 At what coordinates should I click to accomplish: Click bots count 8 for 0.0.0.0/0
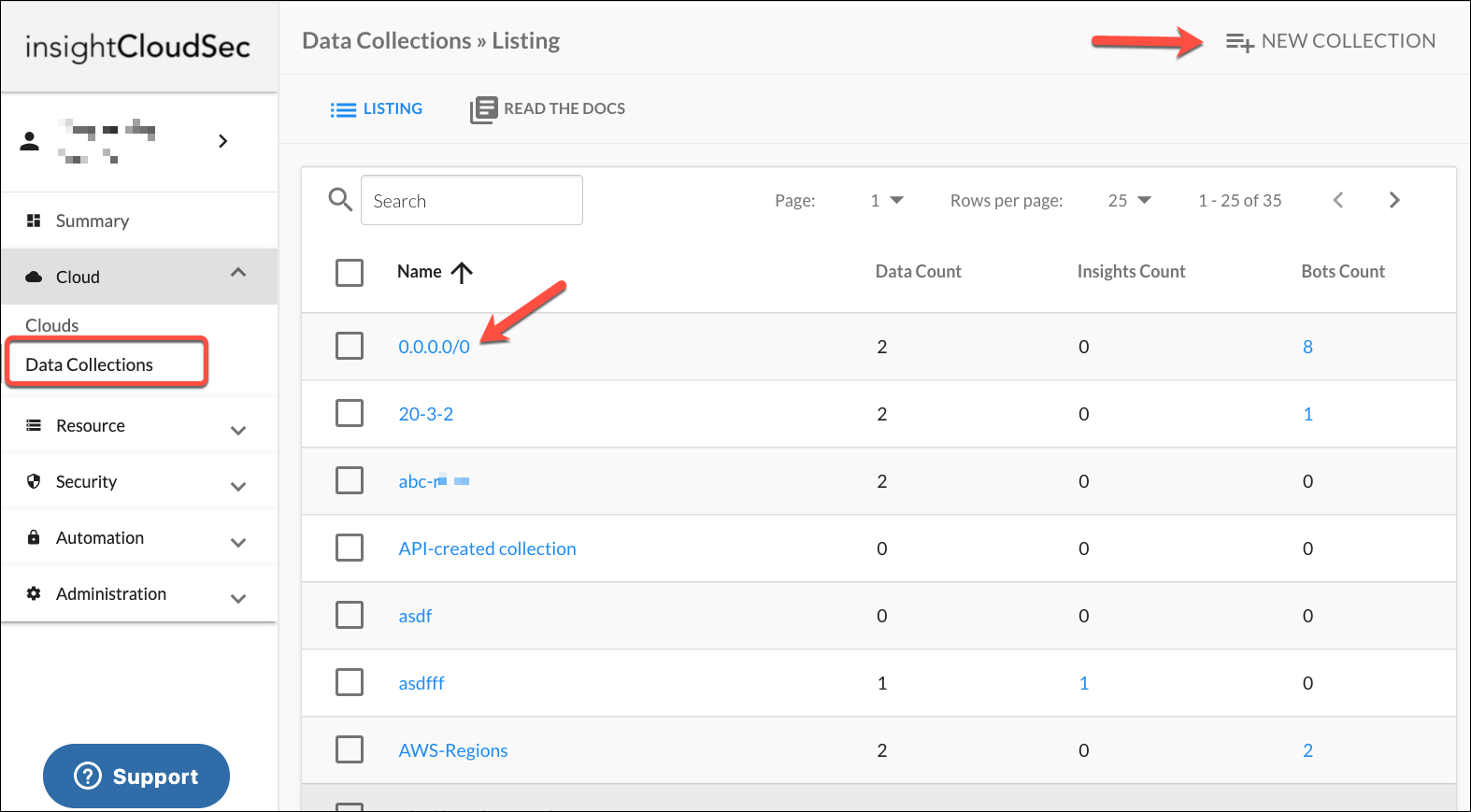(x=1308, y=347)
